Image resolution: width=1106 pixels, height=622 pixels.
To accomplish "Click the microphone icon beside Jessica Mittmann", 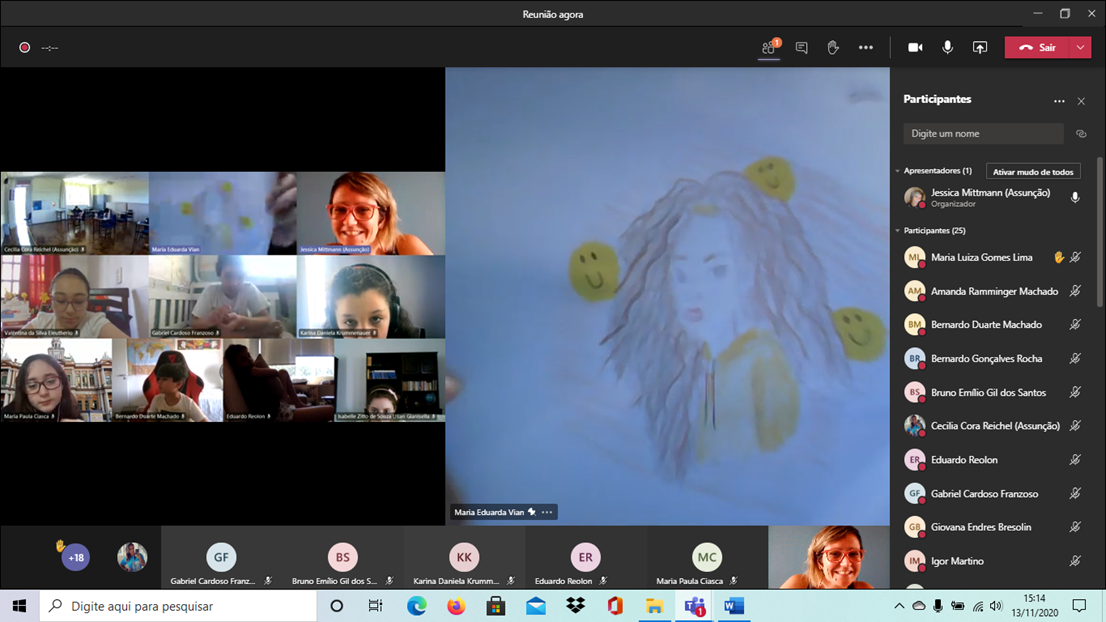I will pyautogui.click(x=1075, y=197).
